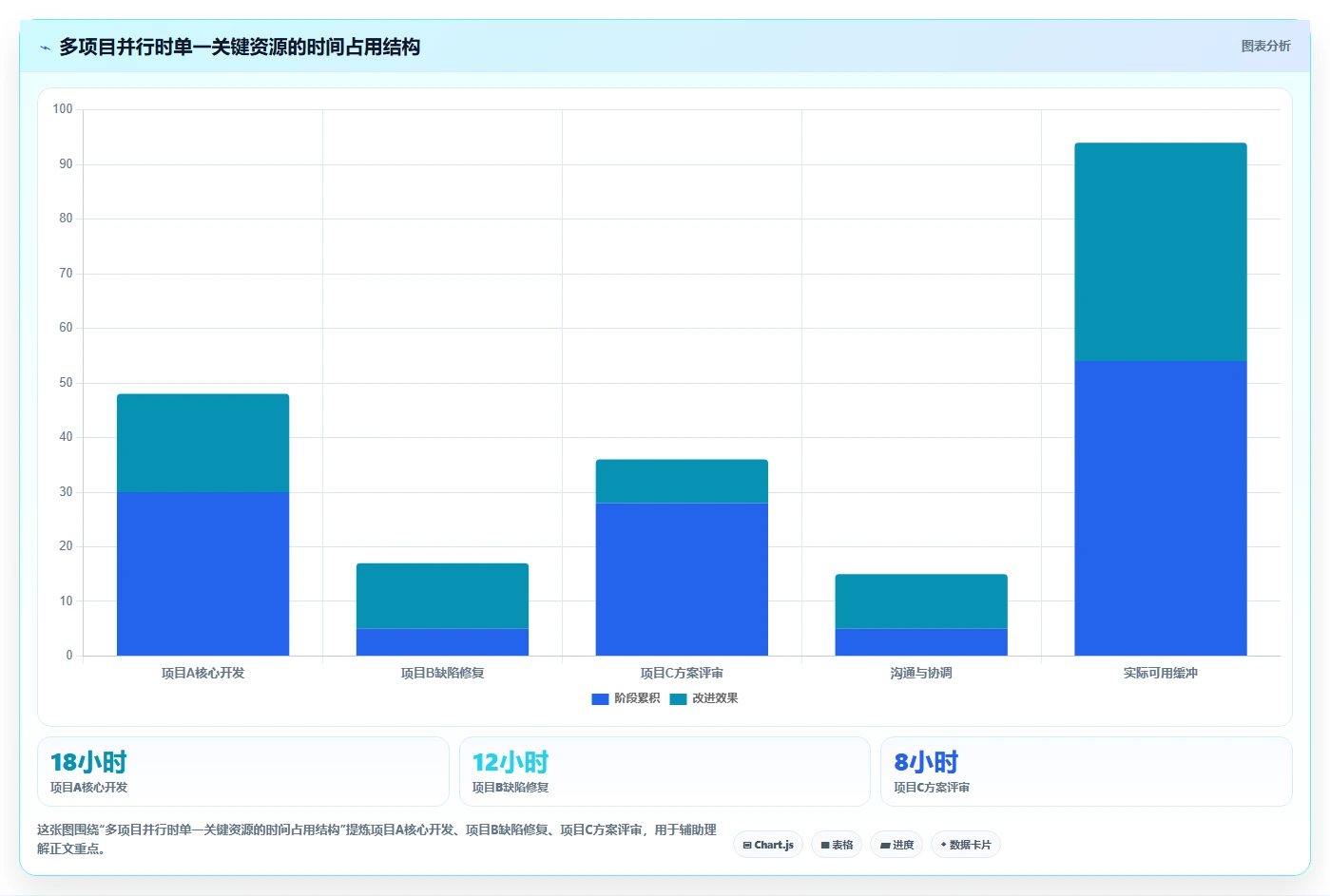Click the 表格 tag chip
Screen dimensions: 1330x896
click(x=837, y=845)
